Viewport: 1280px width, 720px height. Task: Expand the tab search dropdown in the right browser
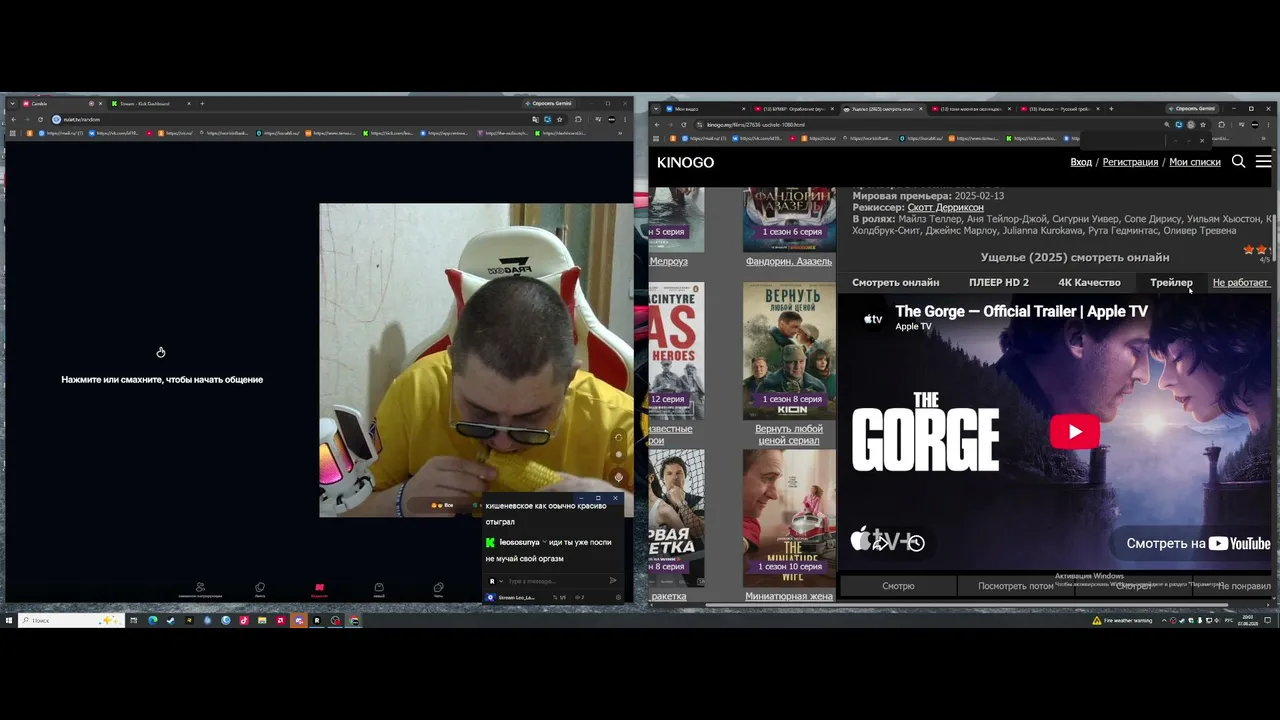point(656,108)
